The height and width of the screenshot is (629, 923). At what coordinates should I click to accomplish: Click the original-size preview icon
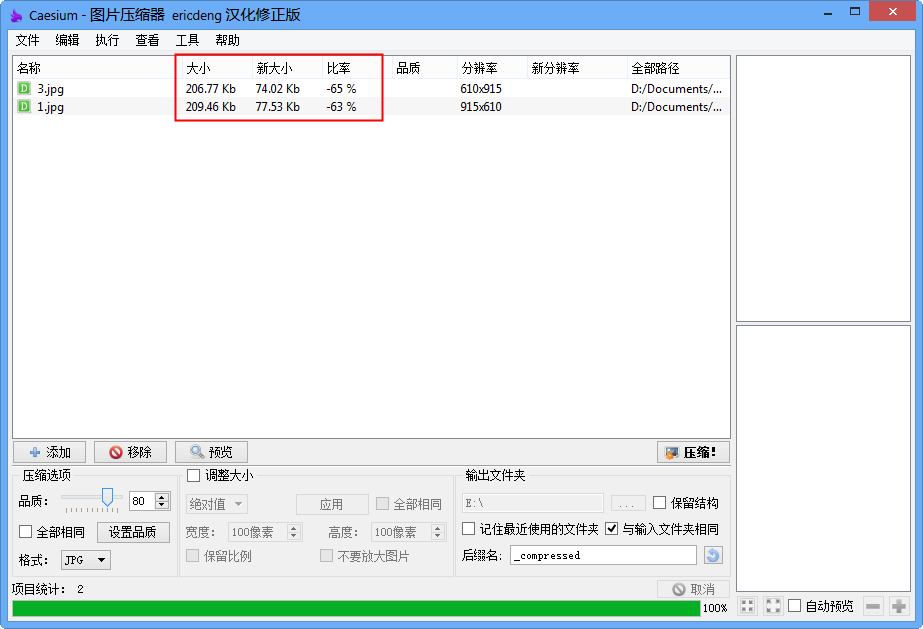(773, 605)
